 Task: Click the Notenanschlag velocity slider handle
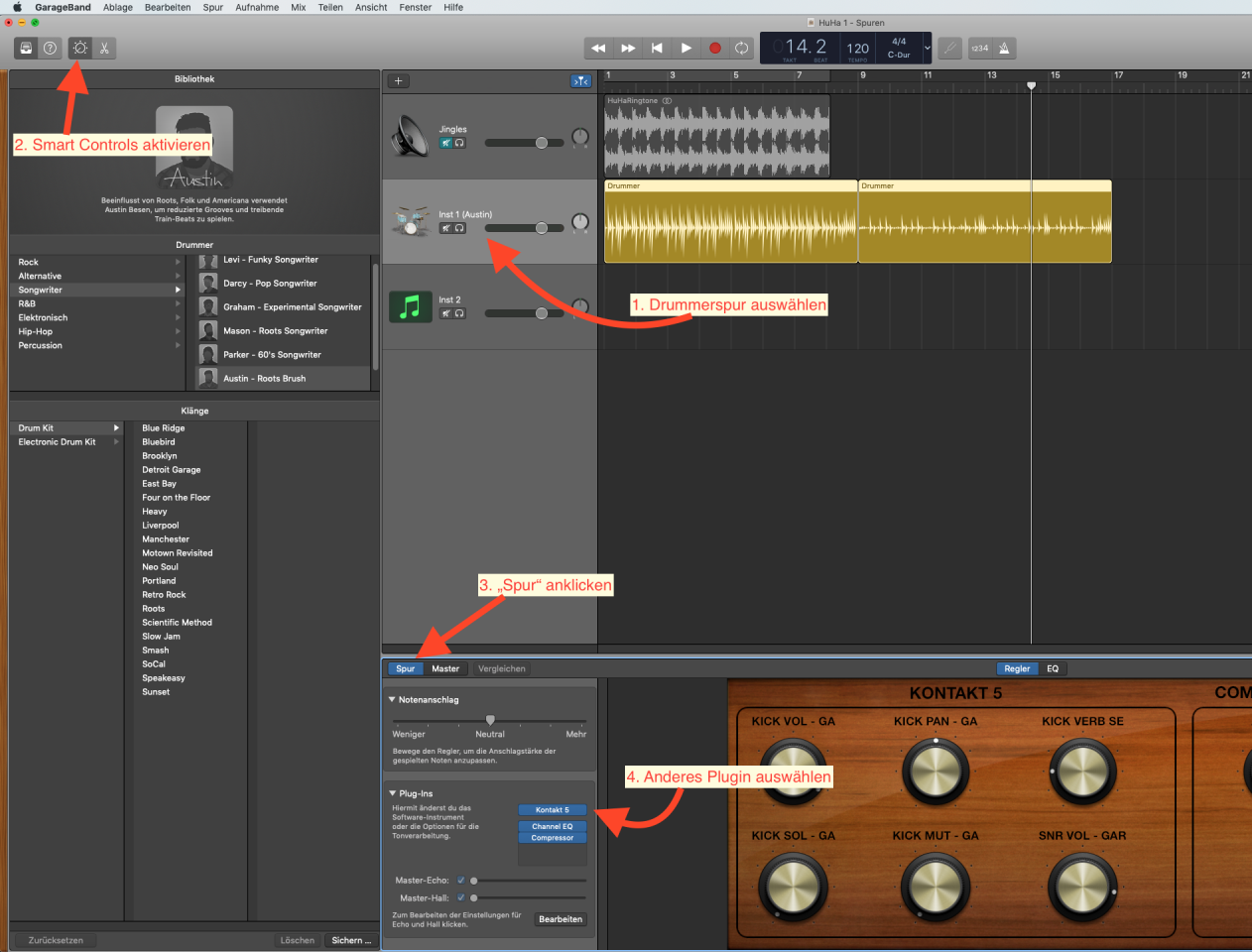tap(490, 720)
